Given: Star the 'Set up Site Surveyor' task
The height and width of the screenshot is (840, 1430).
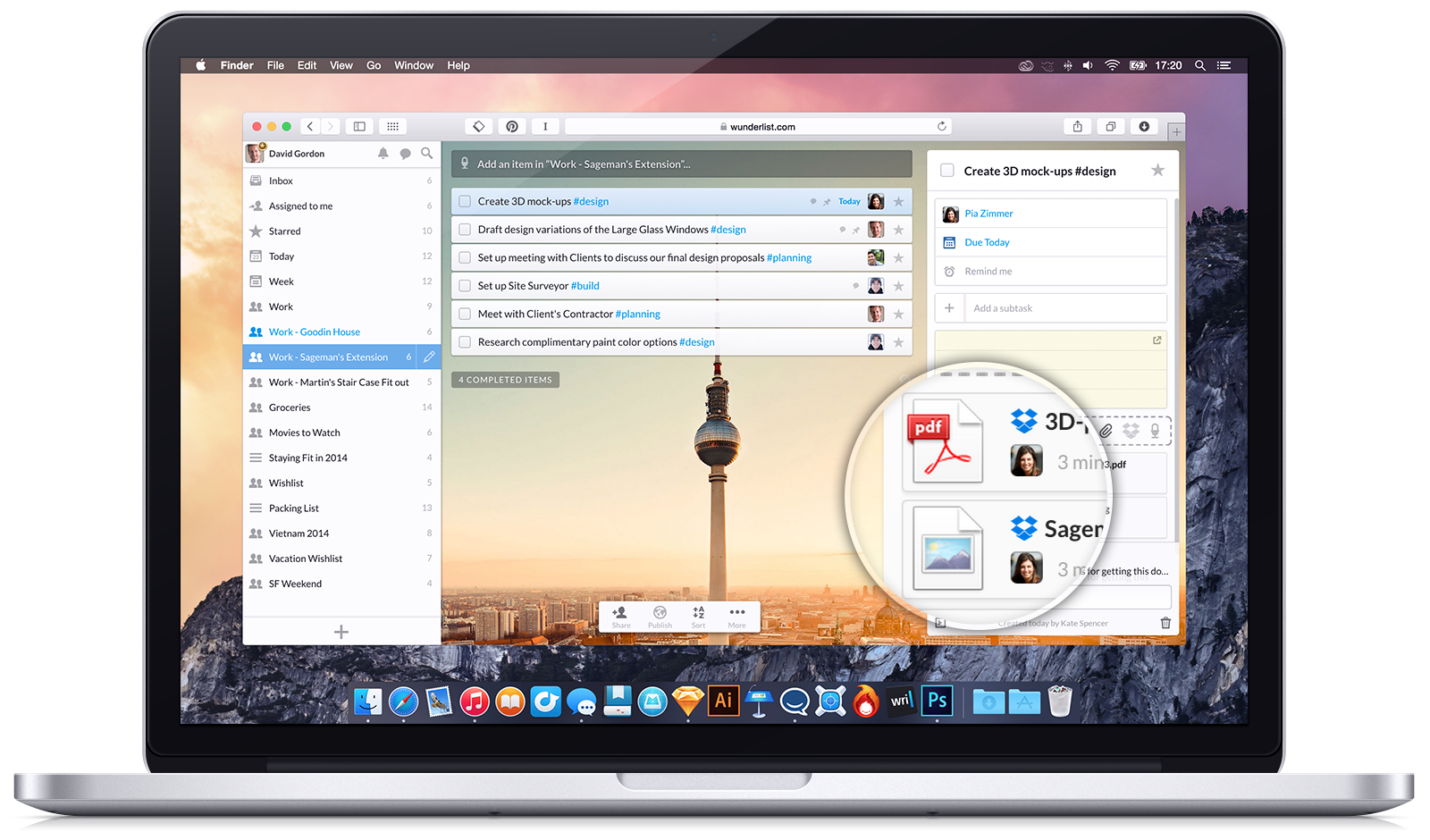Looking at the screenshot, I should [898, 286].
